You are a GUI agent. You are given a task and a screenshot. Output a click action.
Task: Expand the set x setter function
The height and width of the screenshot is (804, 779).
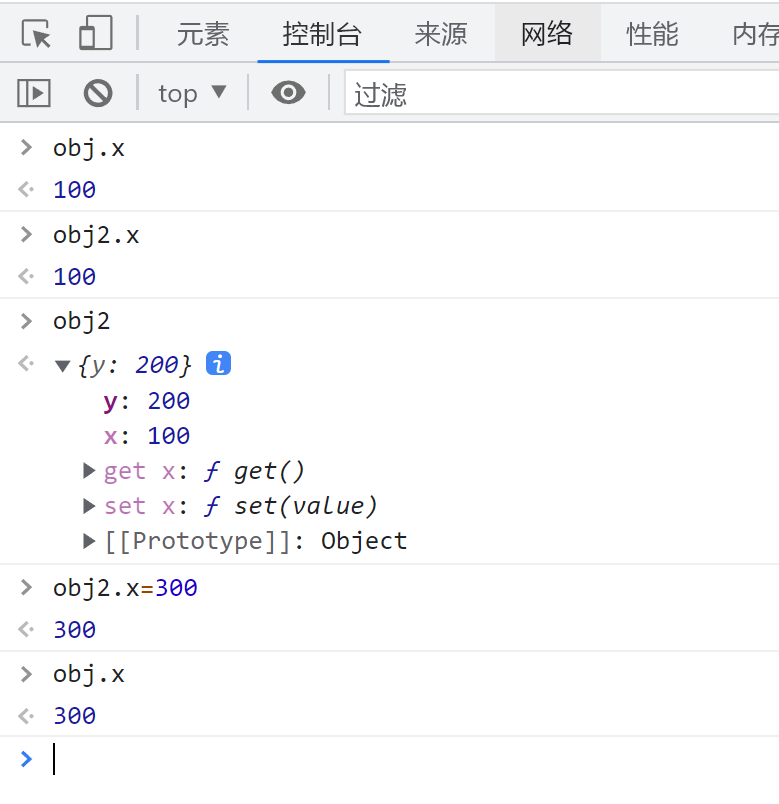coord(90,506)
